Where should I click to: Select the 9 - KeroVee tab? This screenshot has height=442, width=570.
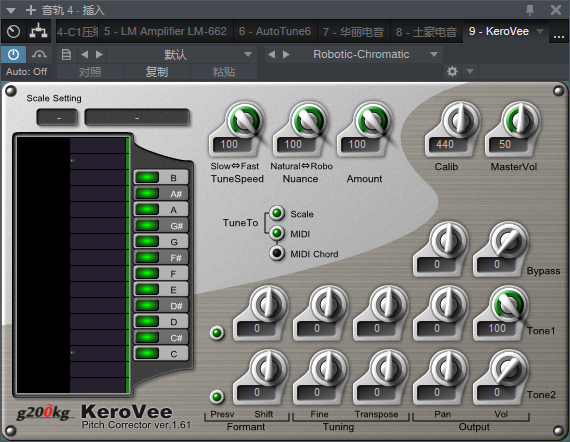click(x=499, y=31)
